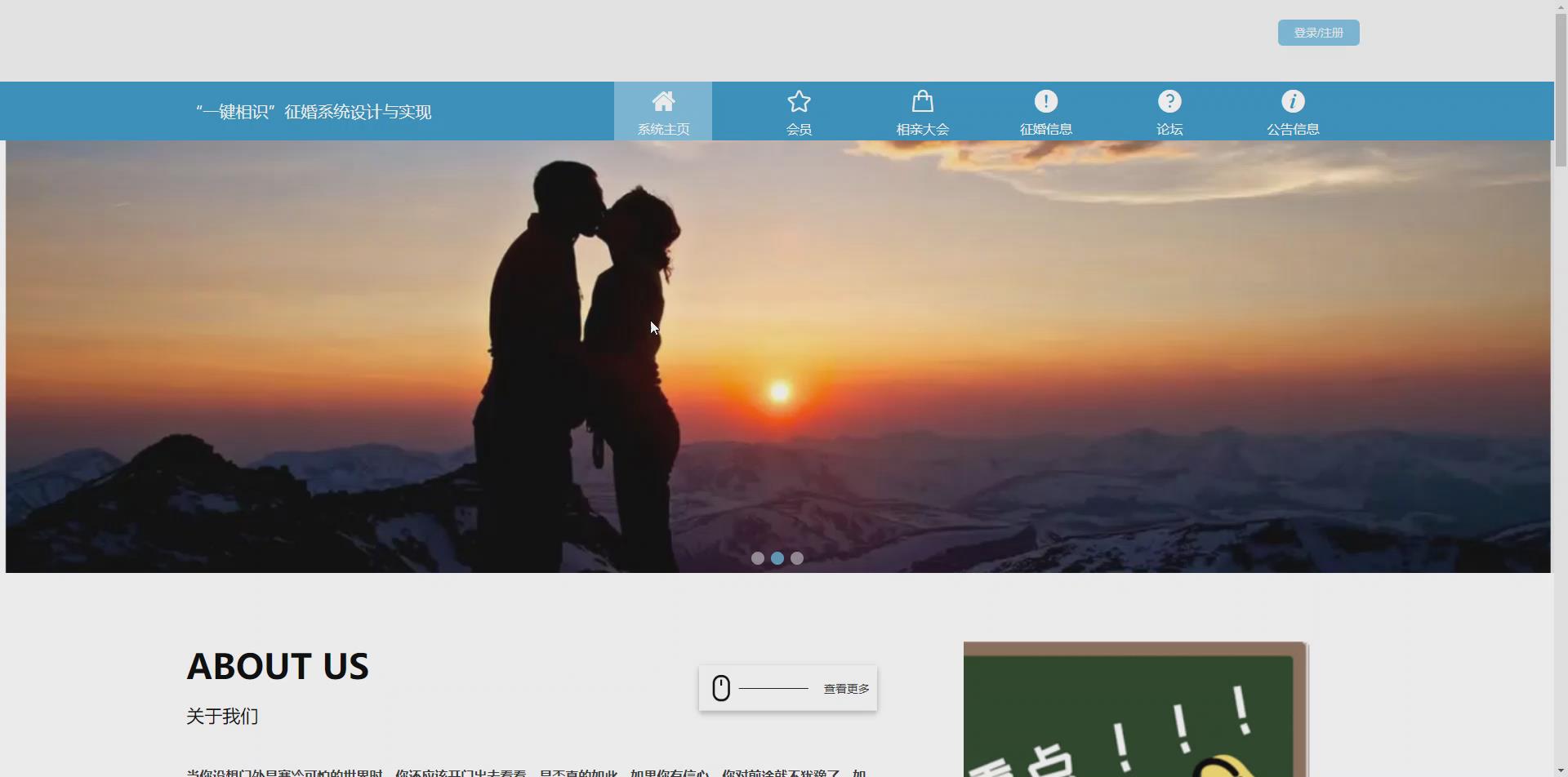Click the site title “一键相识”征婚系统设计与实现
Screen dimensions: 1568x777
pyautogui.click(x=314, y=112)
